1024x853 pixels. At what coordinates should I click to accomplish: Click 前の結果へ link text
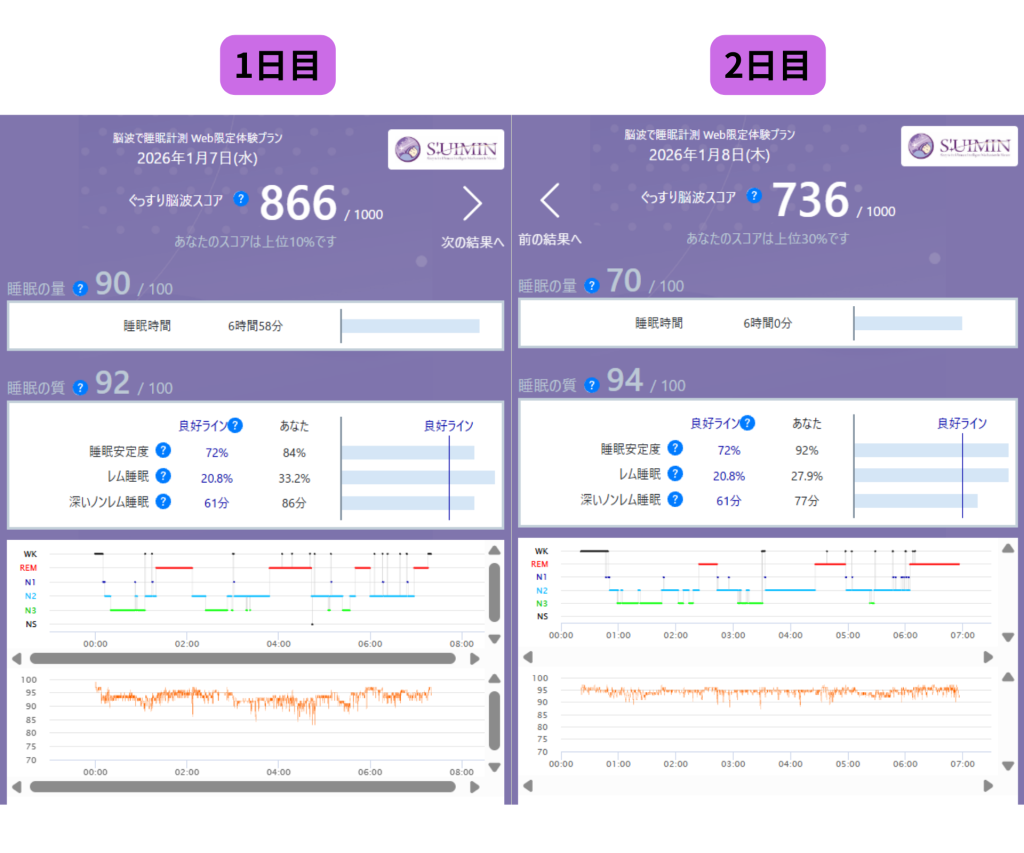click(x=550, y=240)
